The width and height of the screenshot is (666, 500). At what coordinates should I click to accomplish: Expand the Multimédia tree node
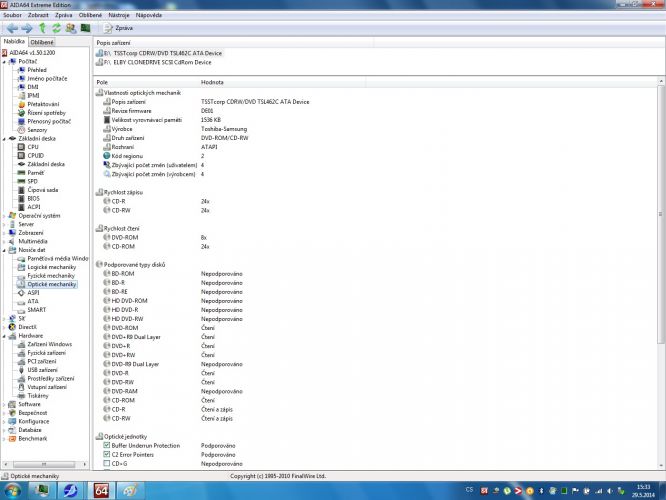(4, 241)
